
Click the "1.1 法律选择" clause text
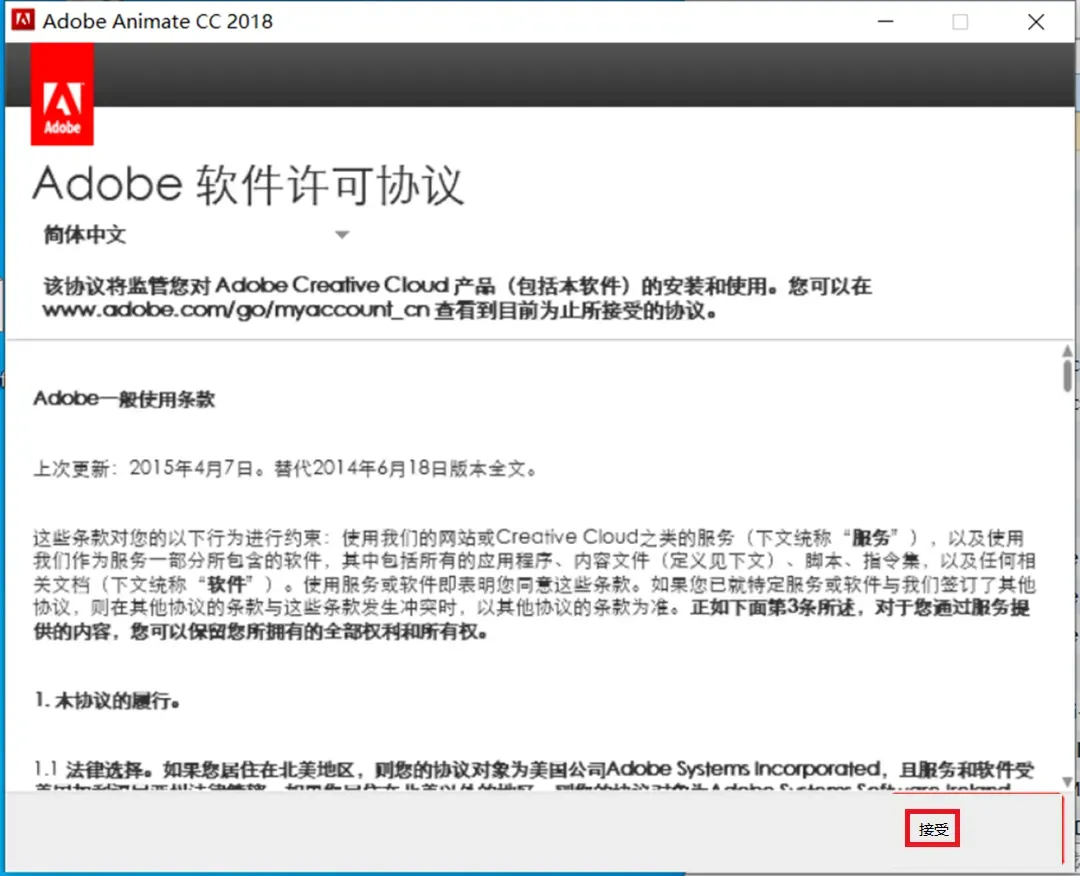click(534, 769)
